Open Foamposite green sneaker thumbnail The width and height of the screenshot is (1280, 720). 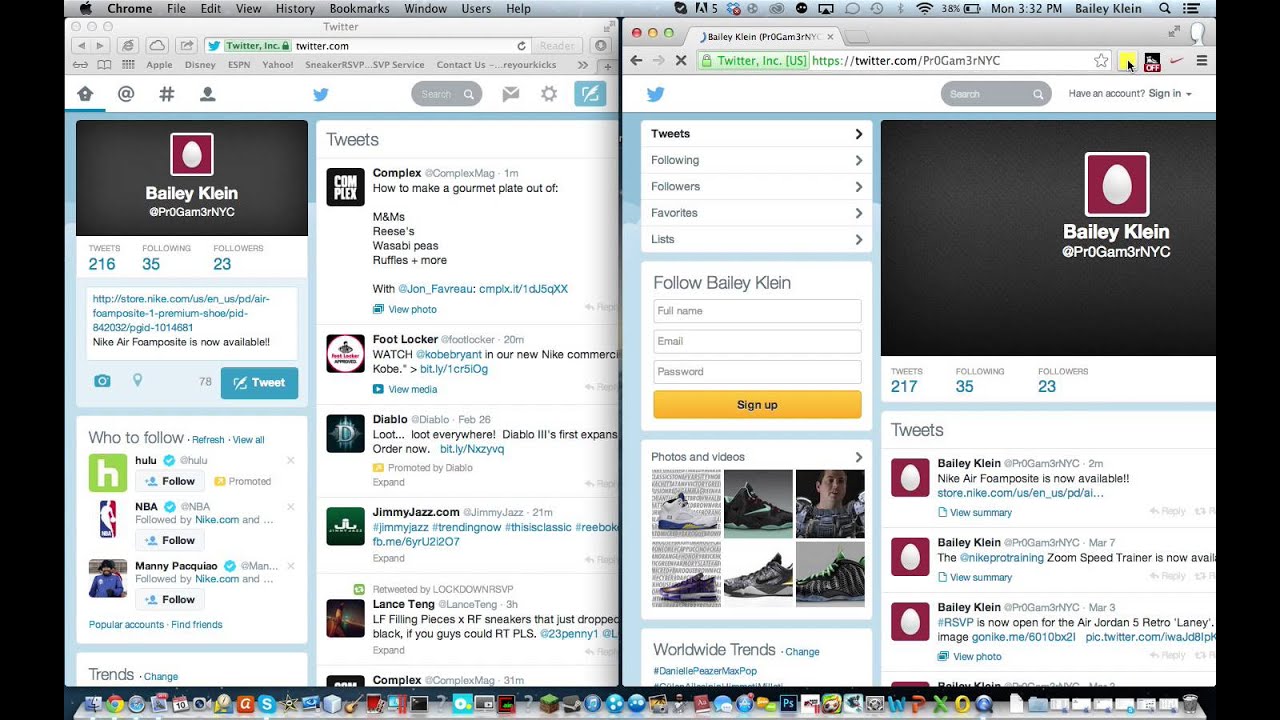[x=829, y=573]
